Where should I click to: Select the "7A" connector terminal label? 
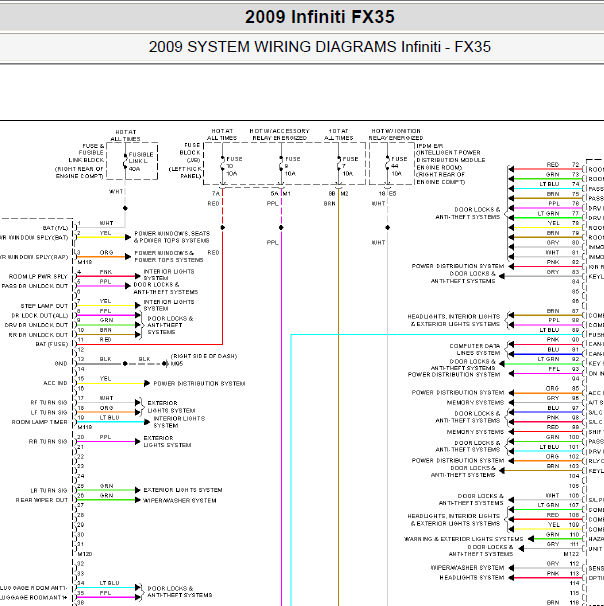216,193
